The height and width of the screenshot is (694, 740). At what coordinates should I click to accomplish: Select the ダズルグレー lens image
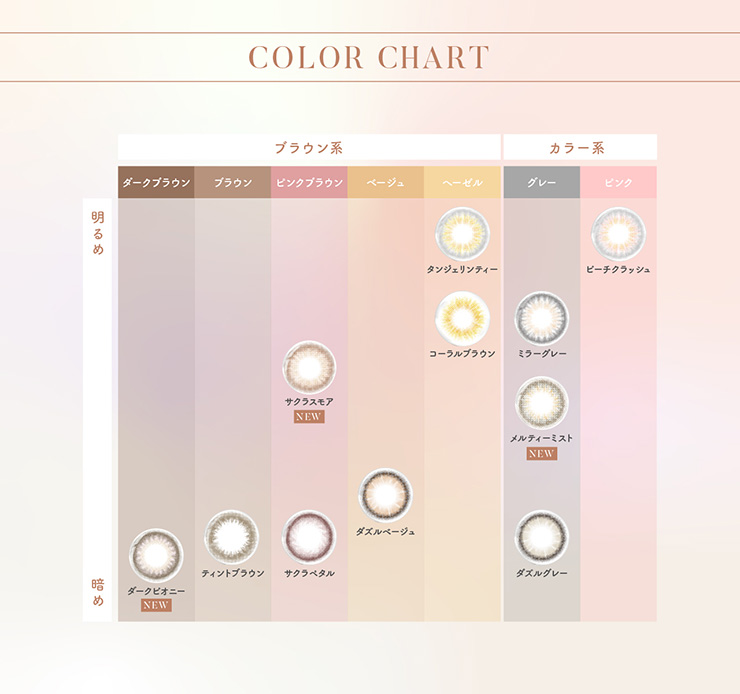coord(541,537)
